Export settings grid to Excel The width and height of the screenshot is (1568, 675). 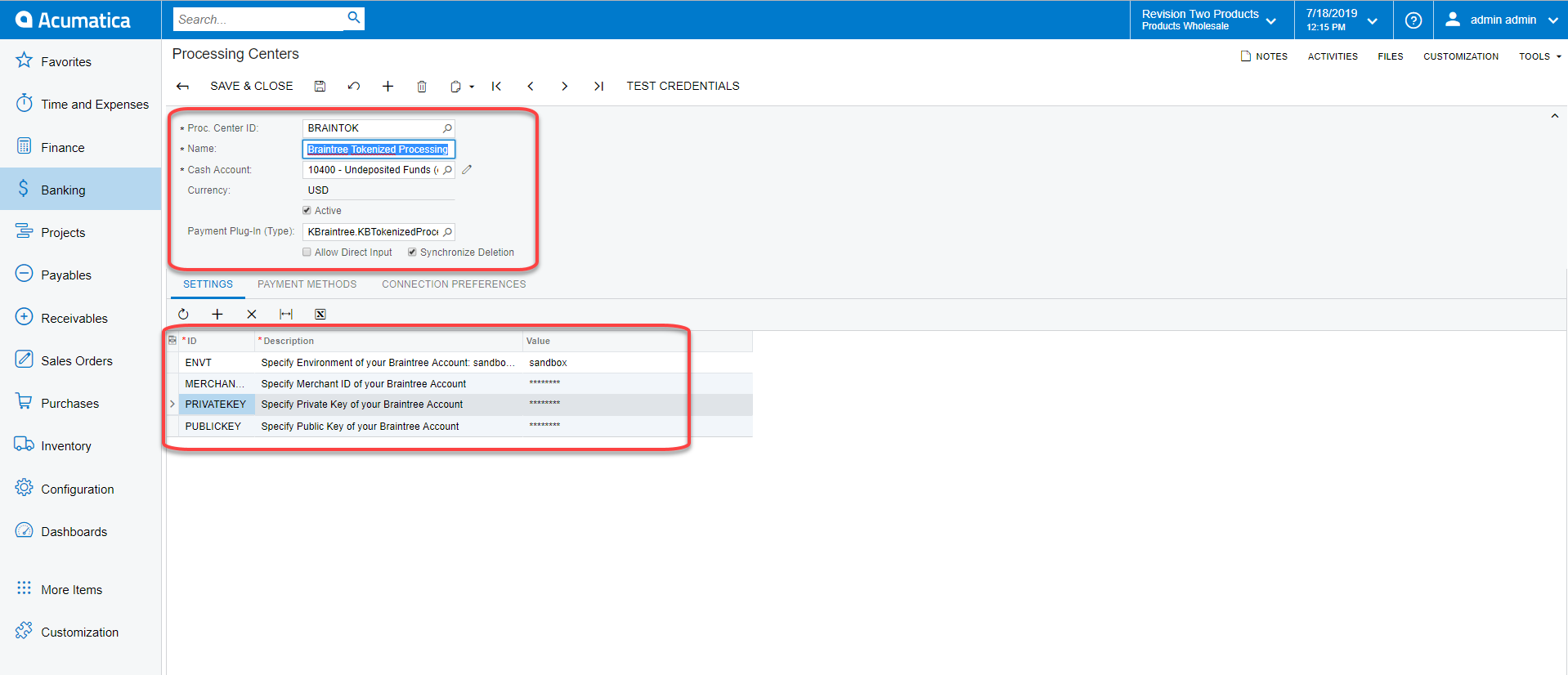click(320, 314)
